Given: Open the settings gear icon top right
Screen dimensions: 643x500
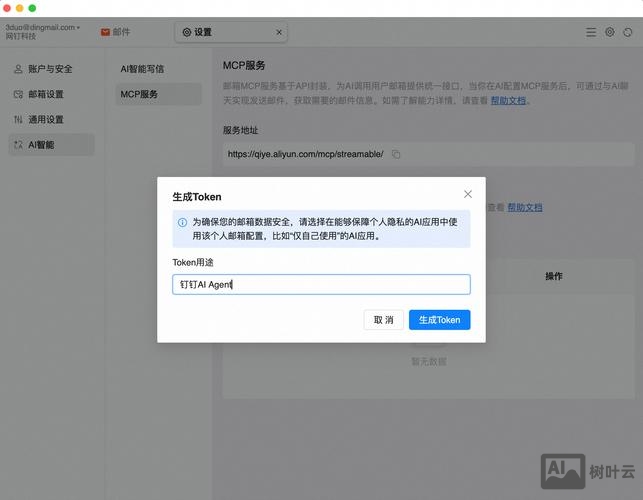Looking at the screenshot, I should click(610, 32).
